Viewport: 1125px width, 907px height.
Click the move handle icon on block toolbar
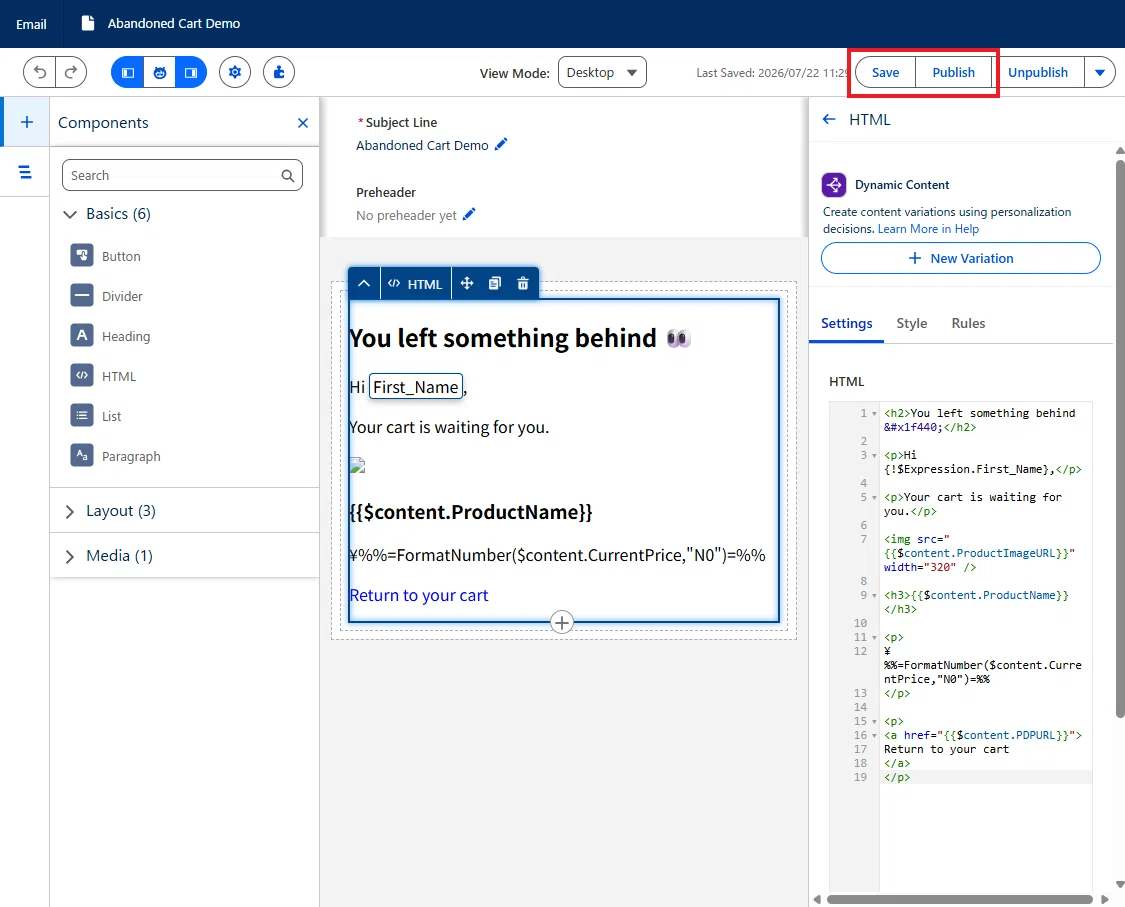click(x=466, y=283)
